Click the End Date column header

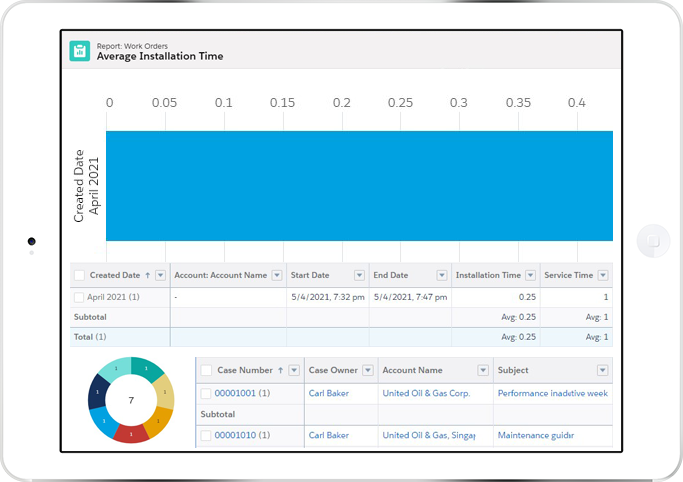(390, 275)
